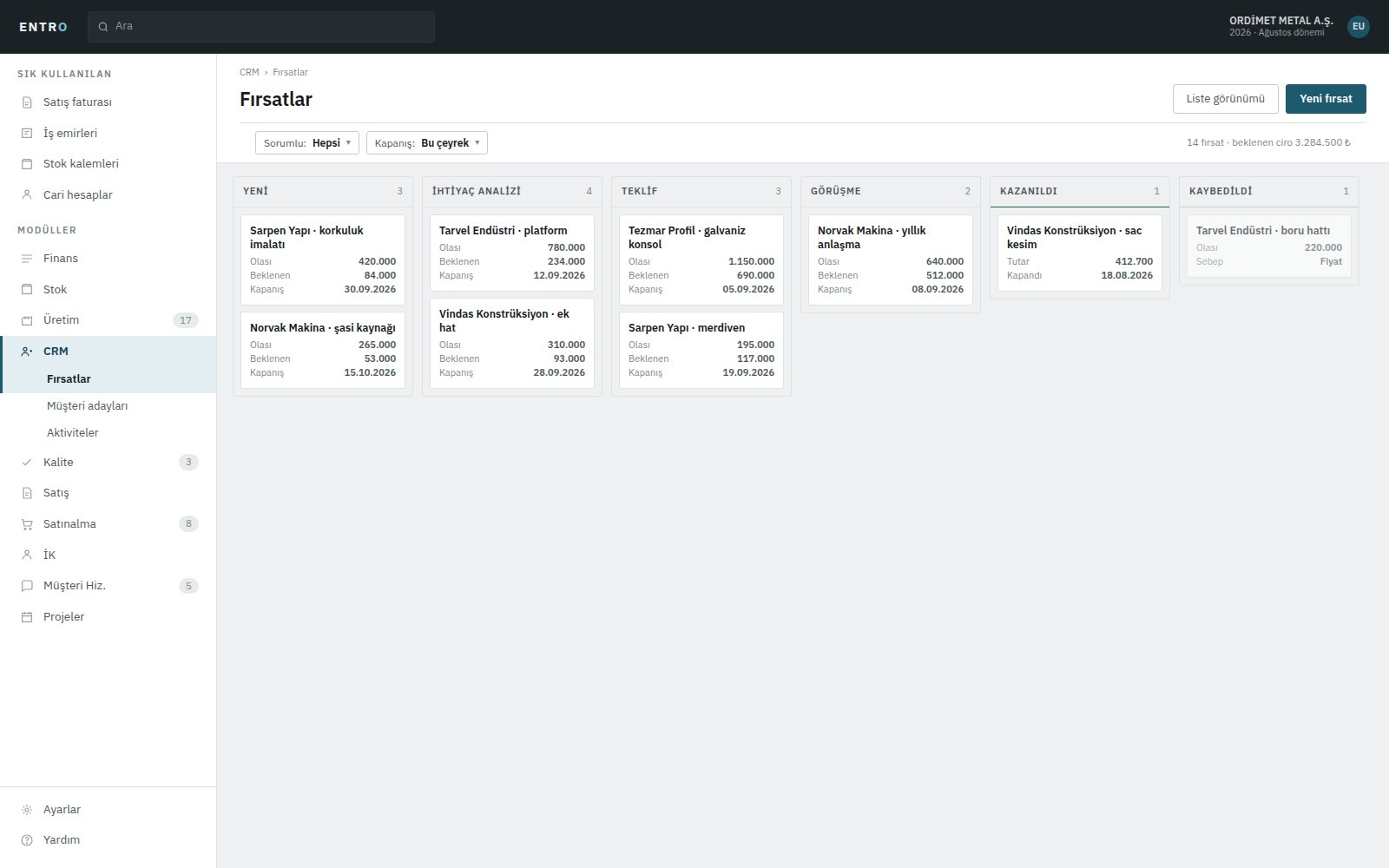
Task: Click the Üretim module icon
Action: (27, 320)
